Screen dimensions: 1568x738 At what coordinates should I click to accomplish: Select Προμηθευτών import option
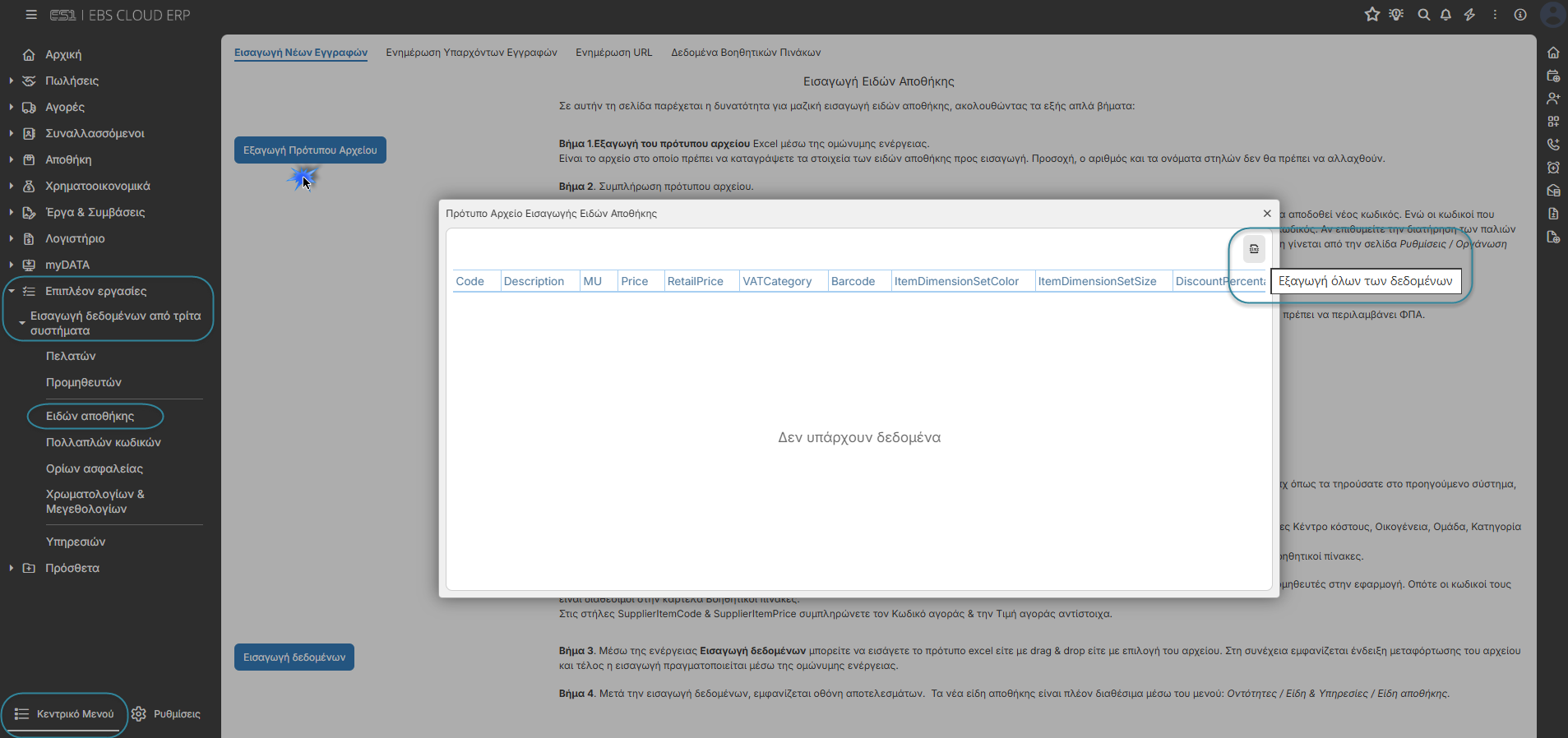pyautogui.click(x=84, y=382)
